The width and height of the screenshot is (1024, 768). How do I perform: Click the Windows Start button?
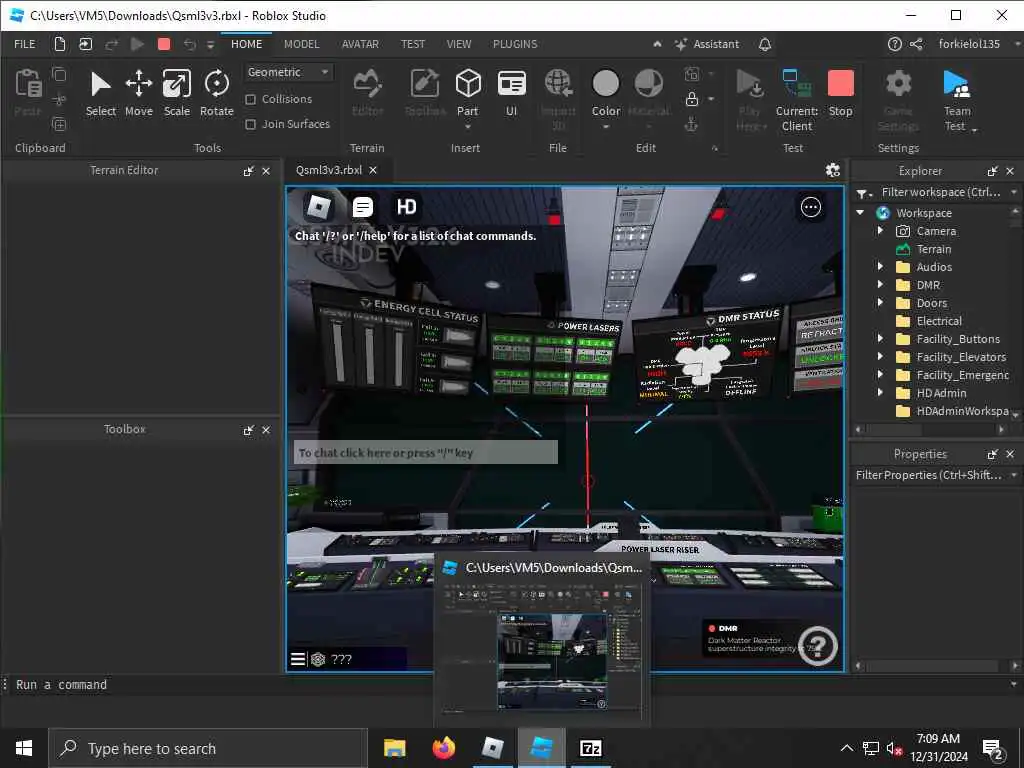click(x=24, y=748)
